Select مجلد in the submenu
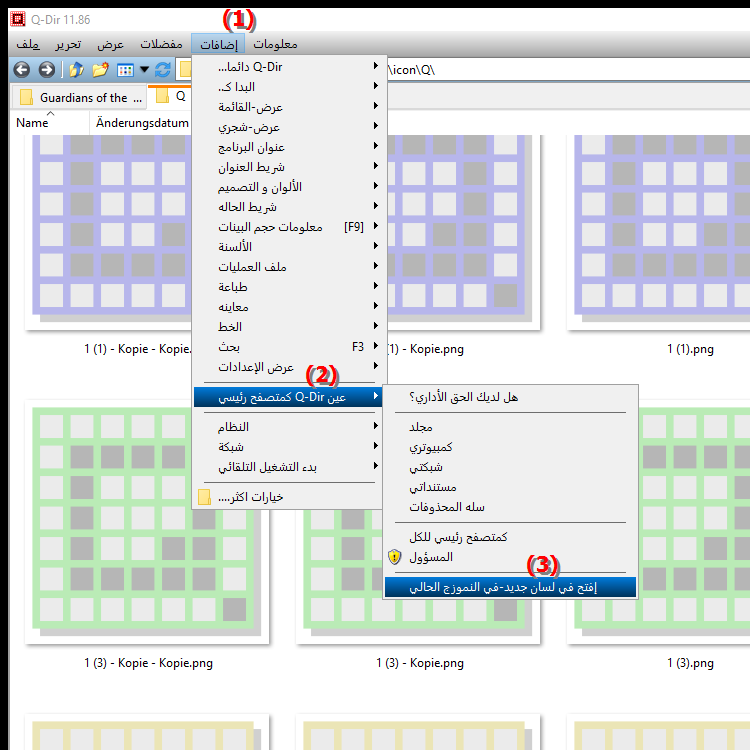The height and width of the screenshot is (750, 750). (x=510, y=427)
